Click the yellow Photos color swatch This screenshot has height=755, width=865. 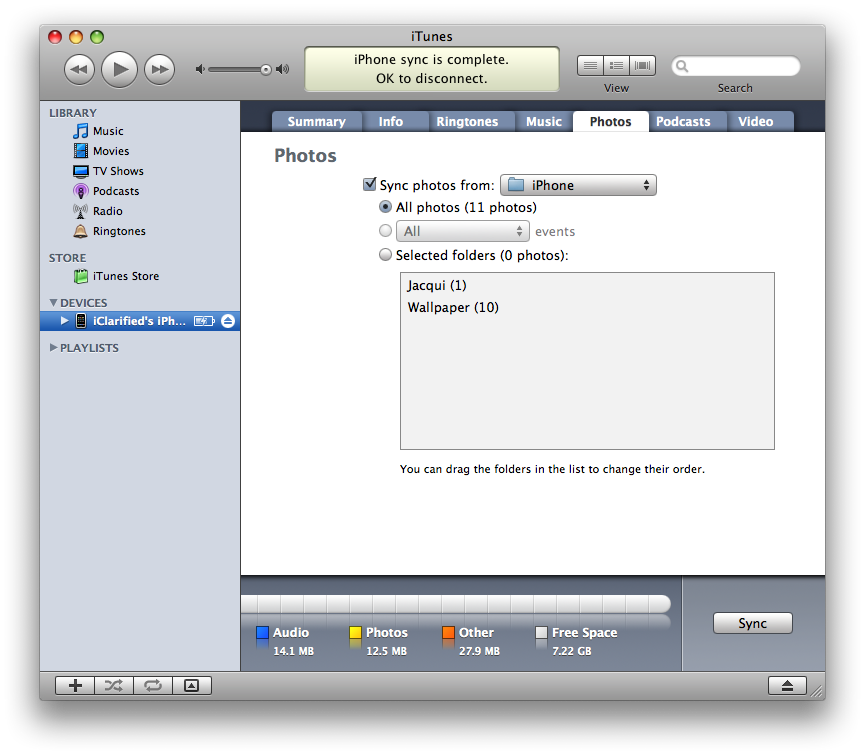point(355,633)
